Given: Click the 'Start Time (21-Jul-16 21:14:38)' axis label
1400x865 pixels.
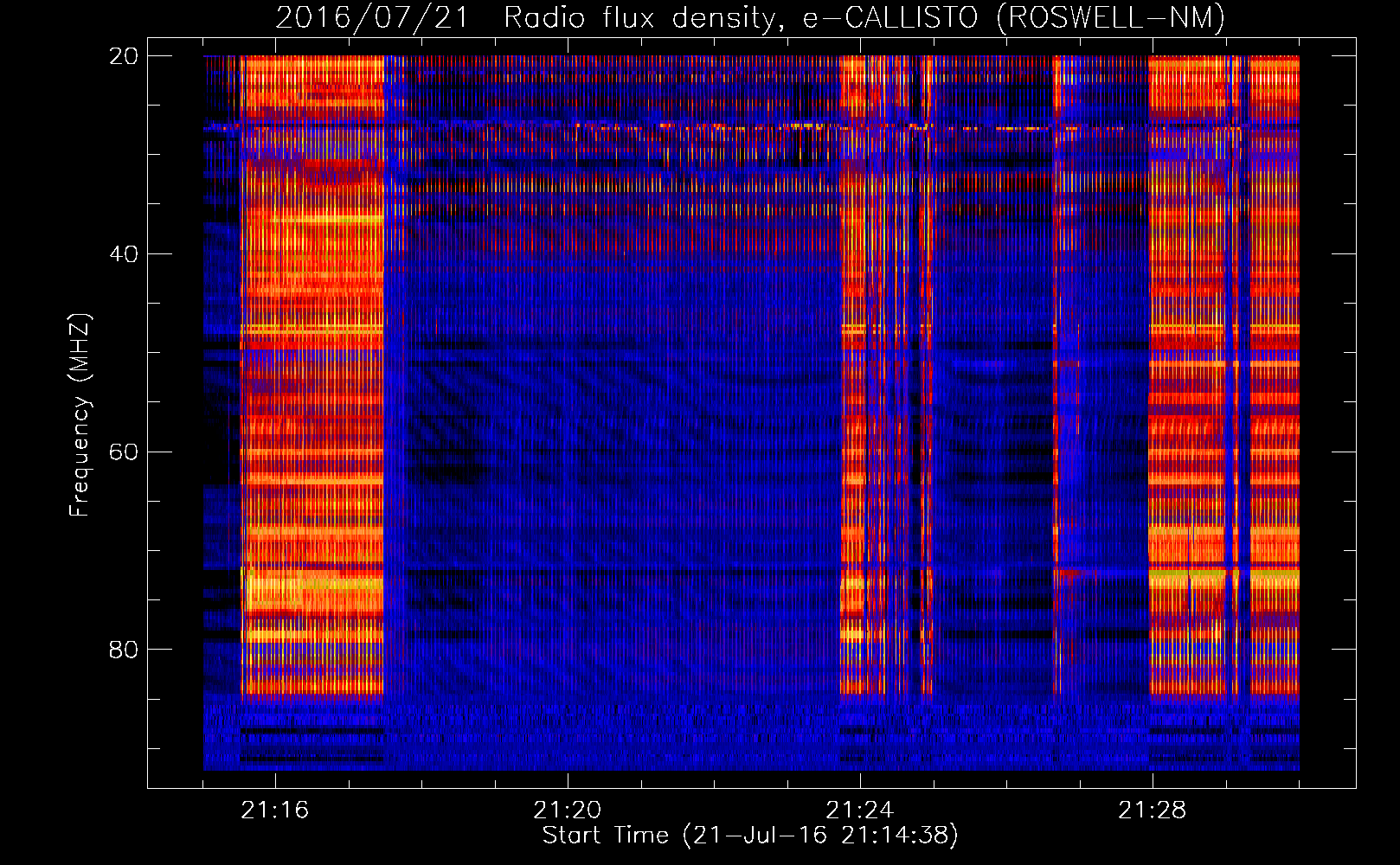Looking at the screenshot, I should click(x=750, y=836).
